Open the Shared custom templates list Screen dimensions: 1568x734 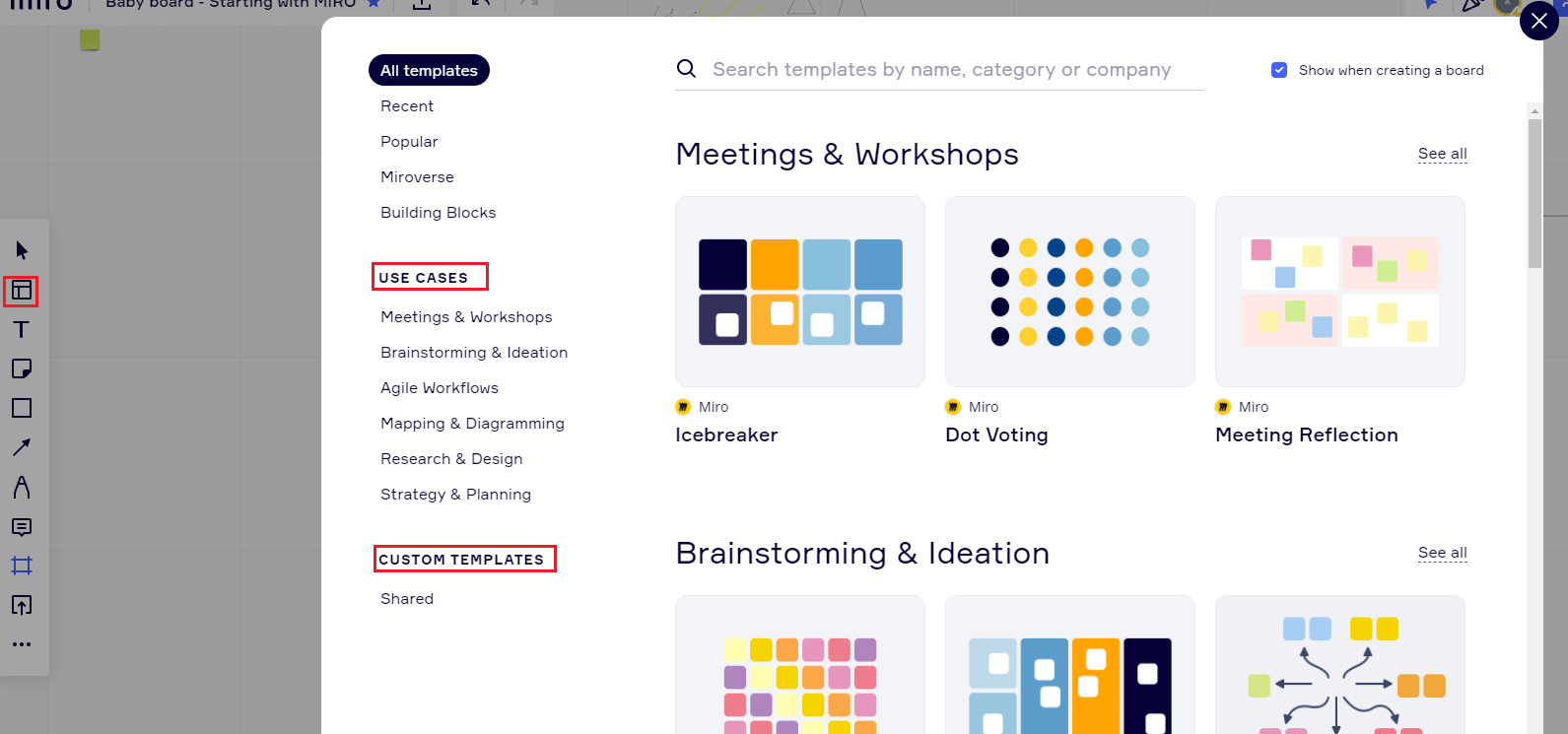coord(406,598)
